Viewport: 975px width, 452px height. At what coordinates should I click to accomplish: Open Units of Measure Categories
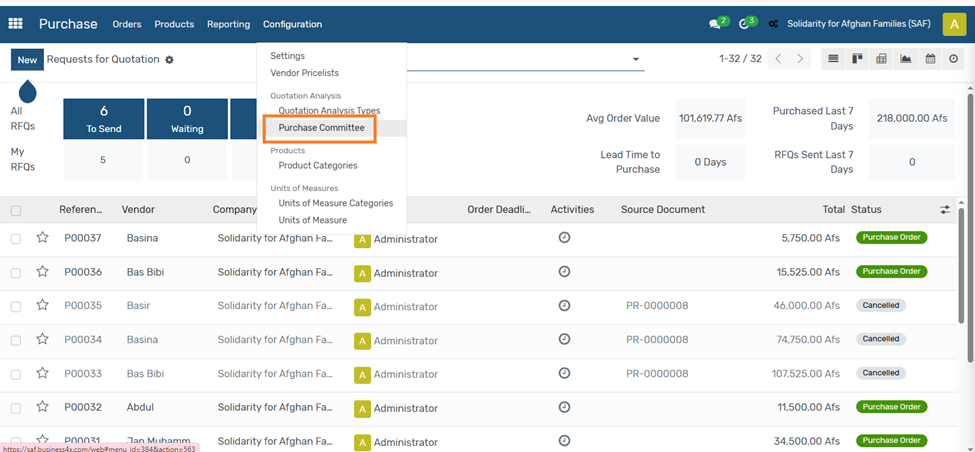point(336,203)
